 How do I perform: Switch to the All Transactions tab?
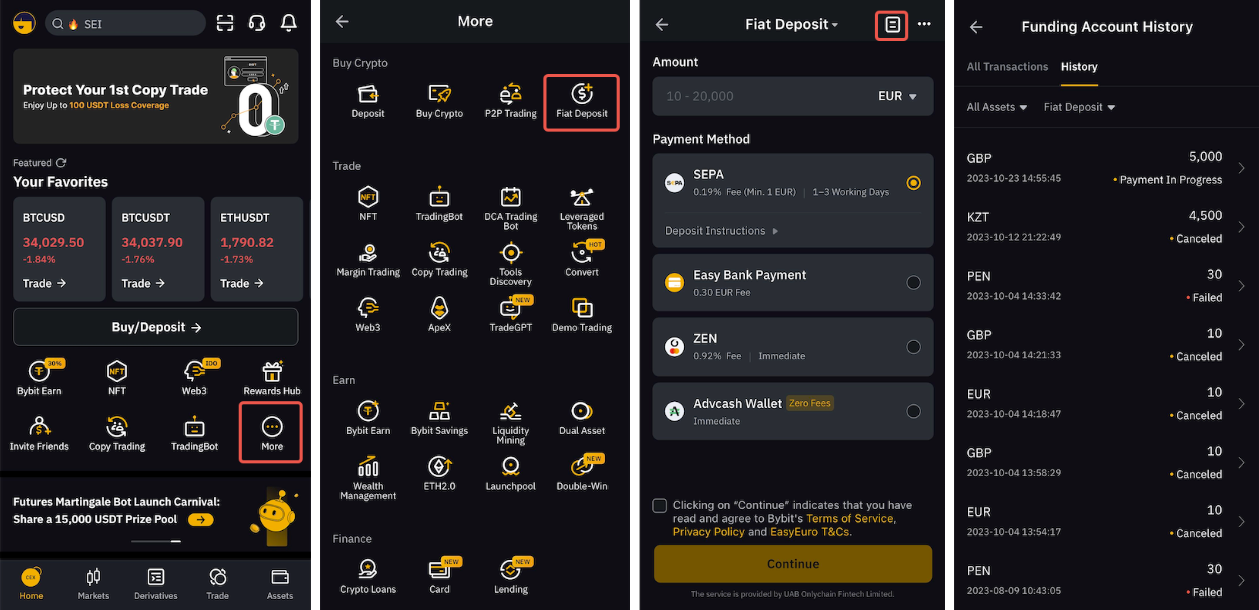1007,67
